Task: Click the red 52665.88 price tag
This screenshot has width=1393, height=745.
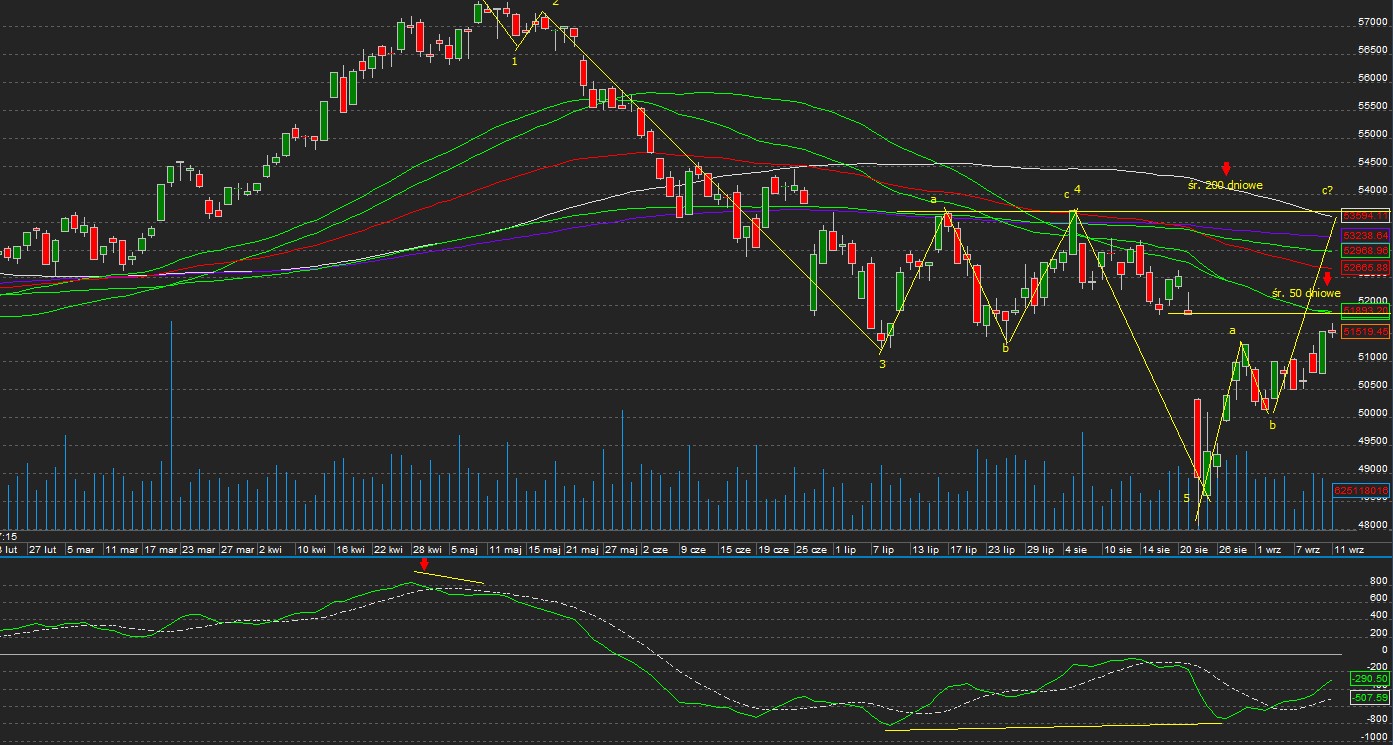Action: click(x=1366, y=268)
